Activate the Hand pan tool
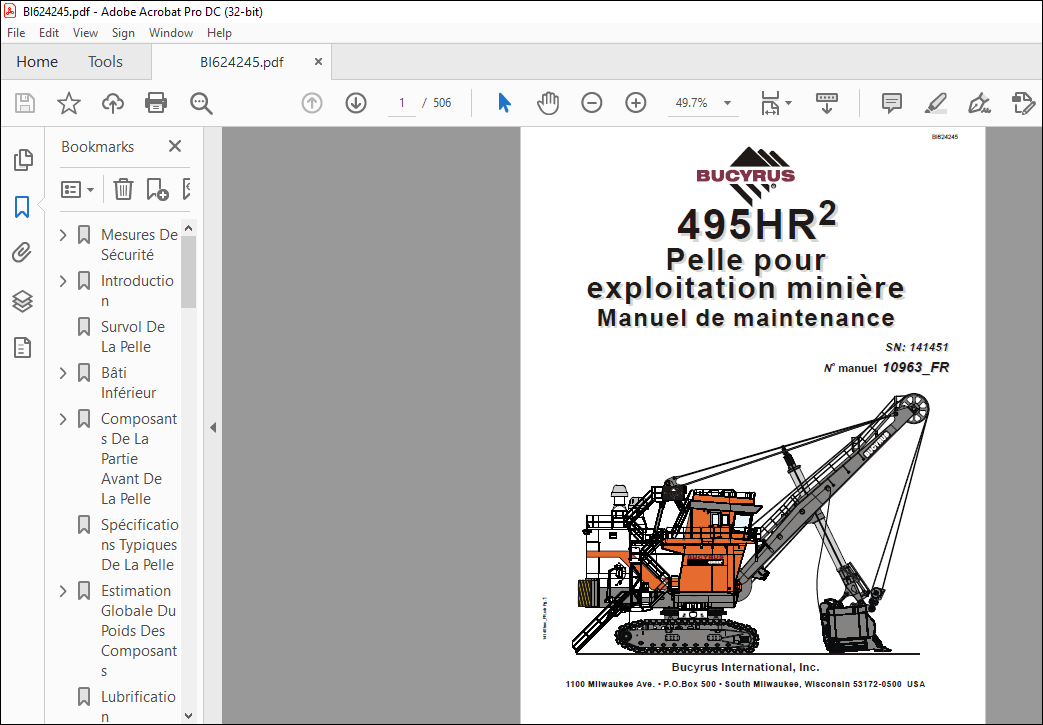 coord(547,103)
